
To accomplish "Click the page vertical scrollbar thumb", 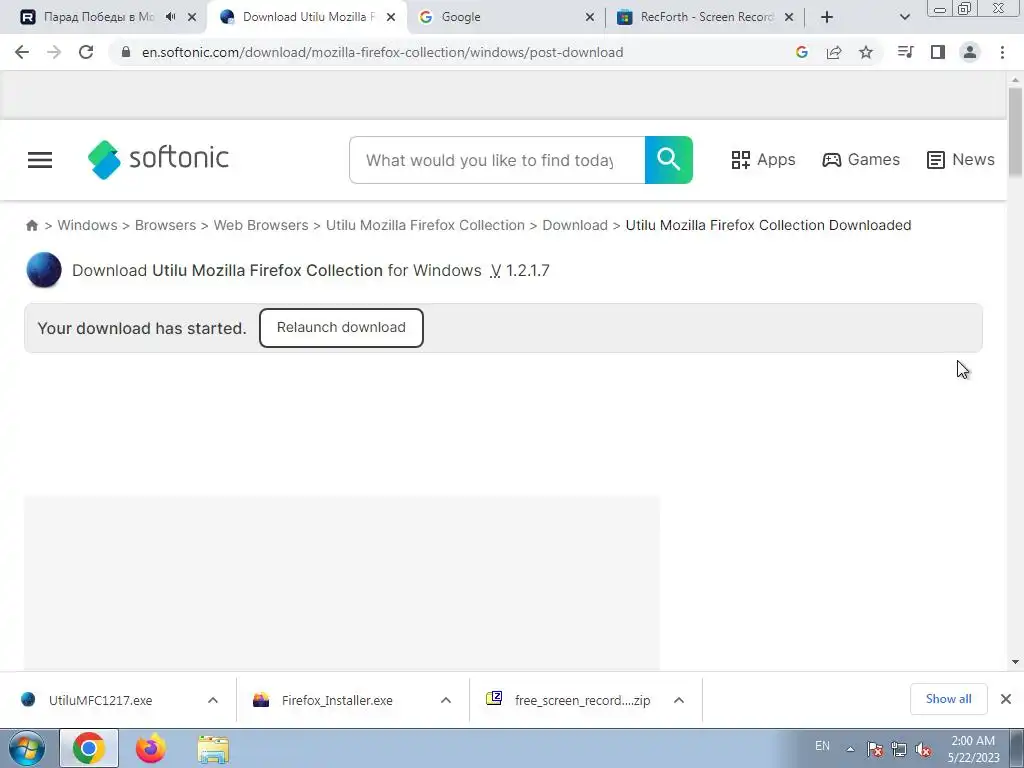I will 1015,131.
